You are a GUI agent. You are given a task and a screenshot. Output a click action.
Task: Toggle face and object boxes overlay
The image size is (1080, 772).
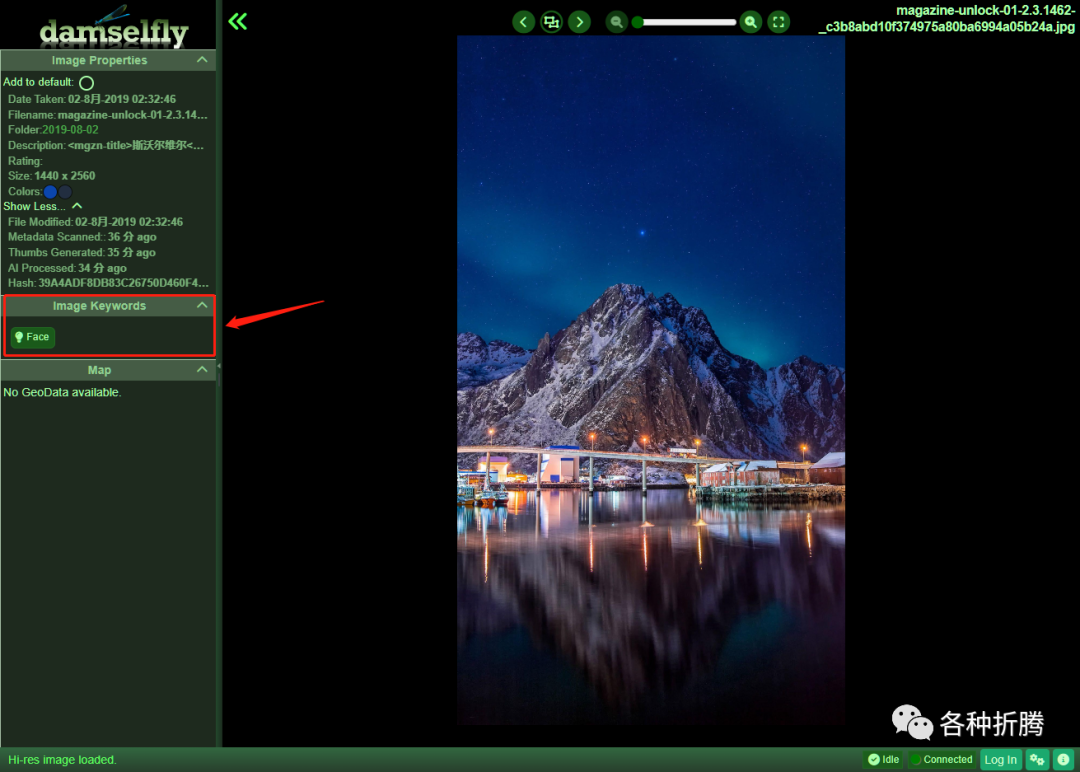(x=552, y=22)
